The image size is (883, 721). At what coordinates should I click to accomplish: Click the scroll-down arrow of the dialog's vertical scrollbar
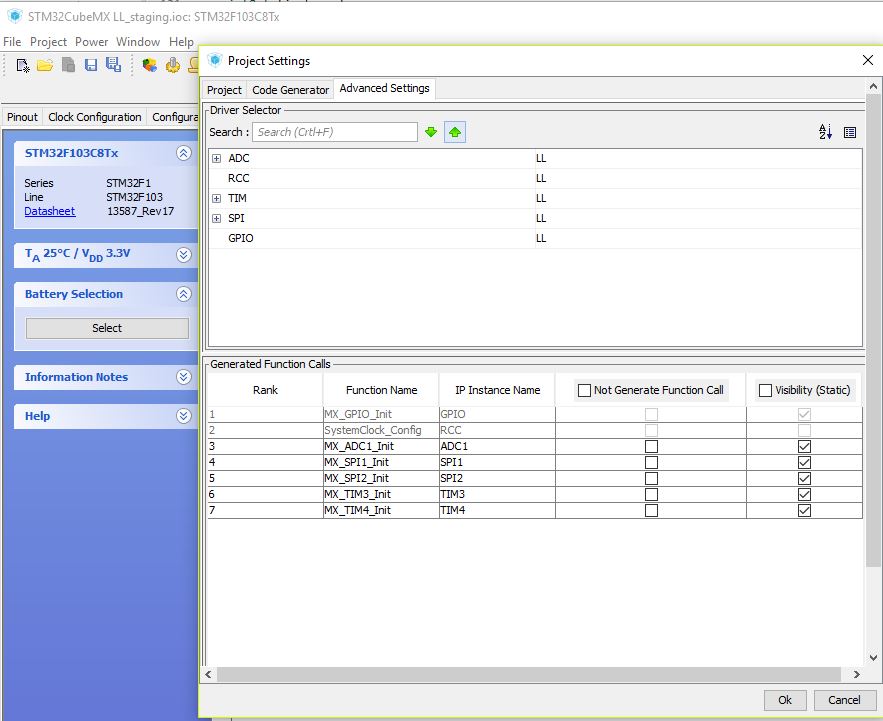873,657
